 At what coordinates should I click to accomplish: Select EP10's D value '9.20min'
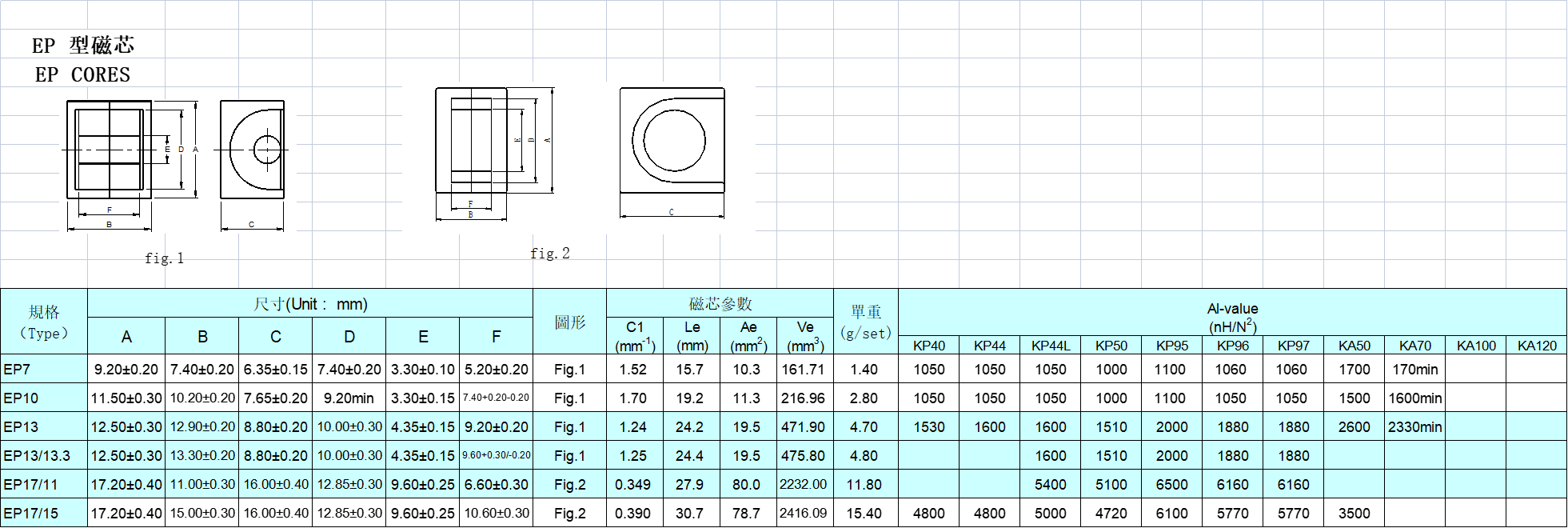point(349,398)
